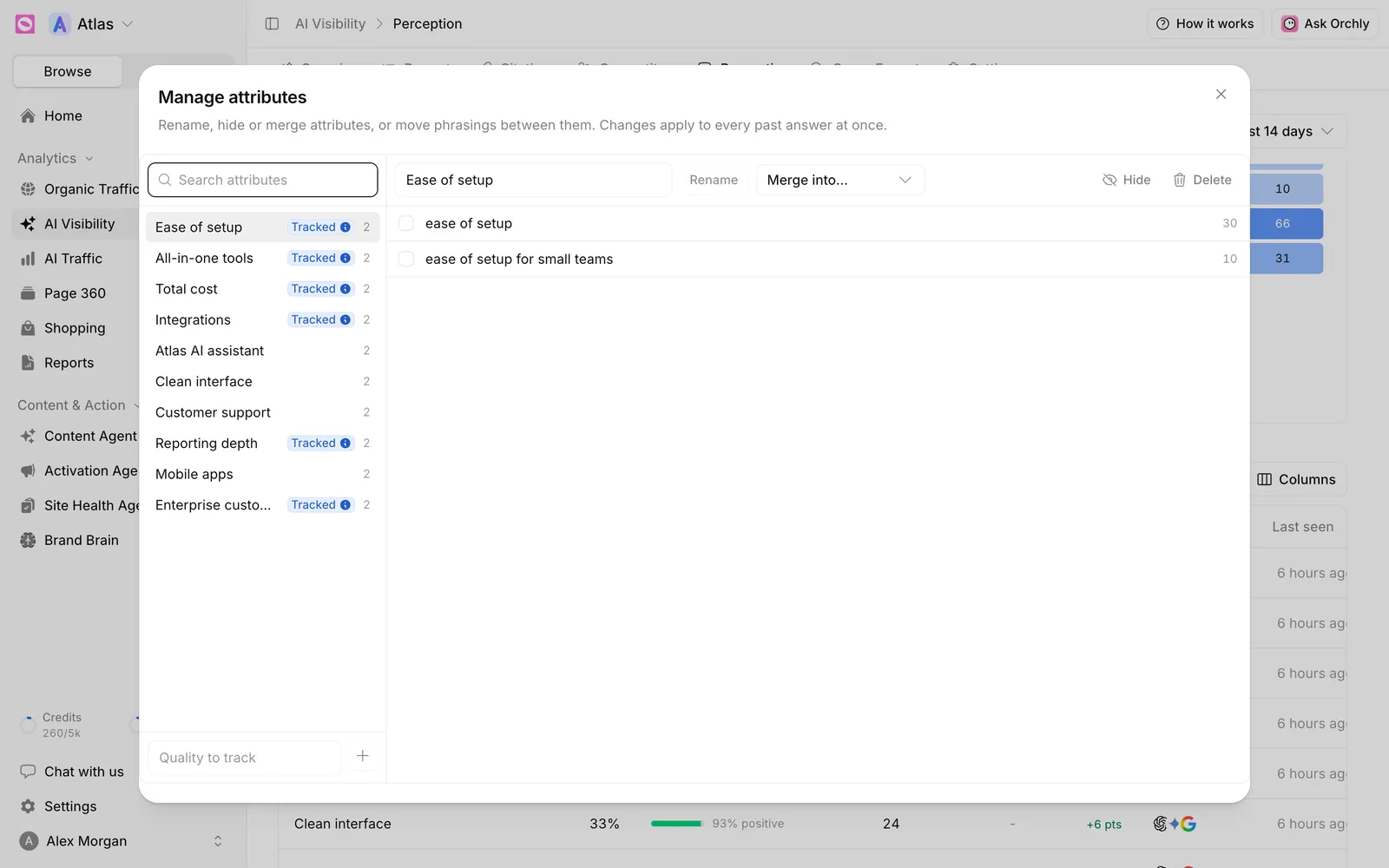1389x868 pixels.
Task: Click the Rename button
Action: [x=714, y=180]
